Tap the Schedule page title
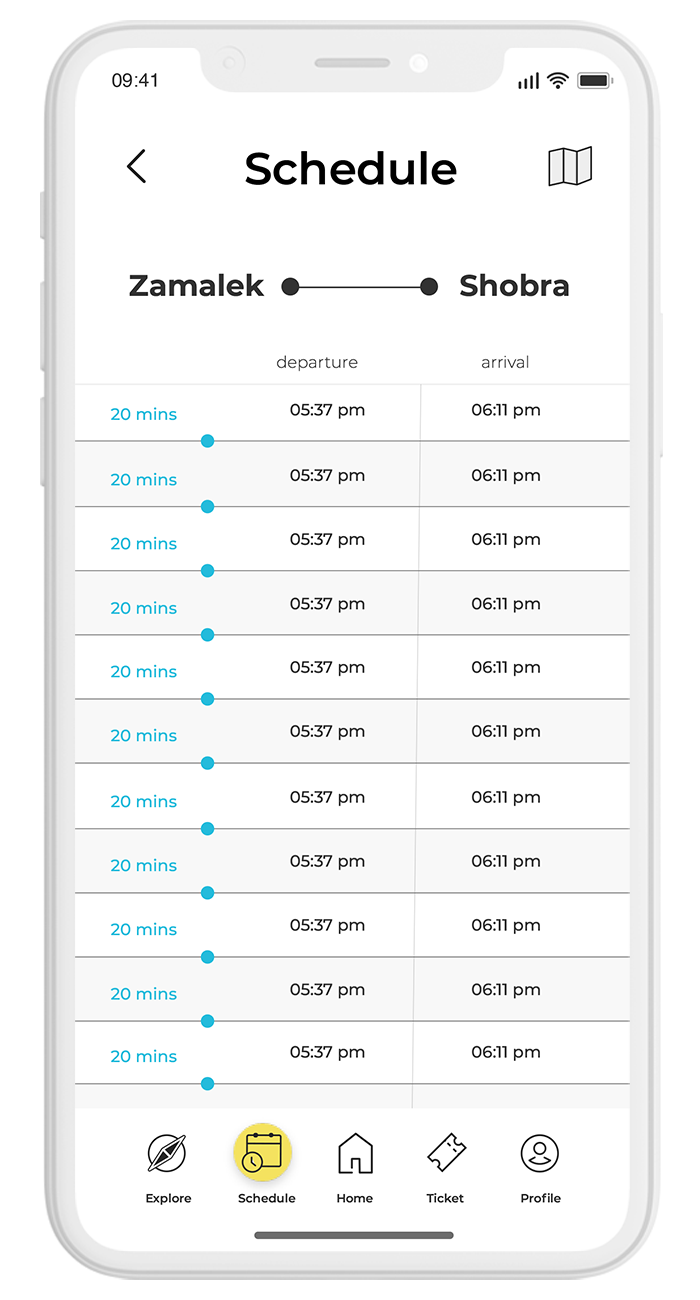This screenshot has height=1300, width=700. point(350,169)
